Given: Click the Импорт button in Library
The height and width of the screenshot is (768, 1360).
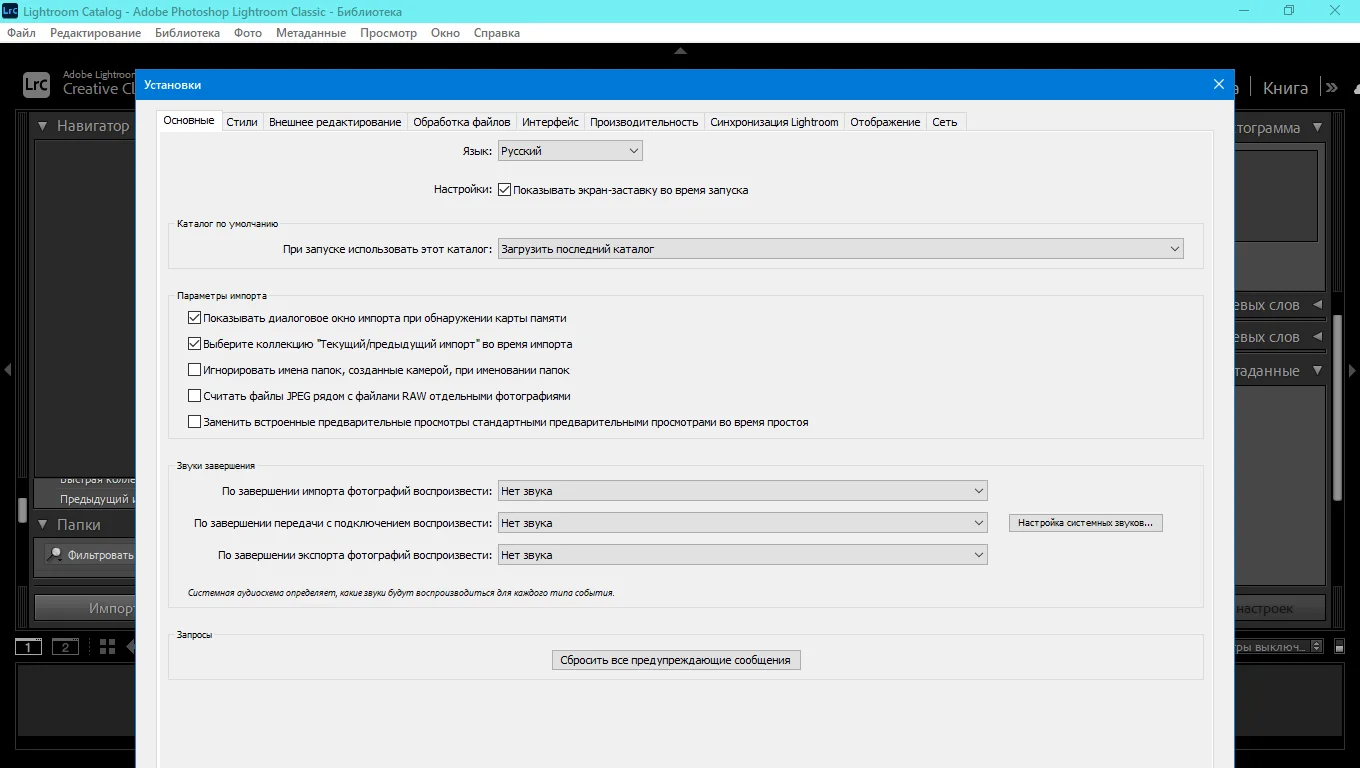Looking at the screenshot, I should point(85,608).
